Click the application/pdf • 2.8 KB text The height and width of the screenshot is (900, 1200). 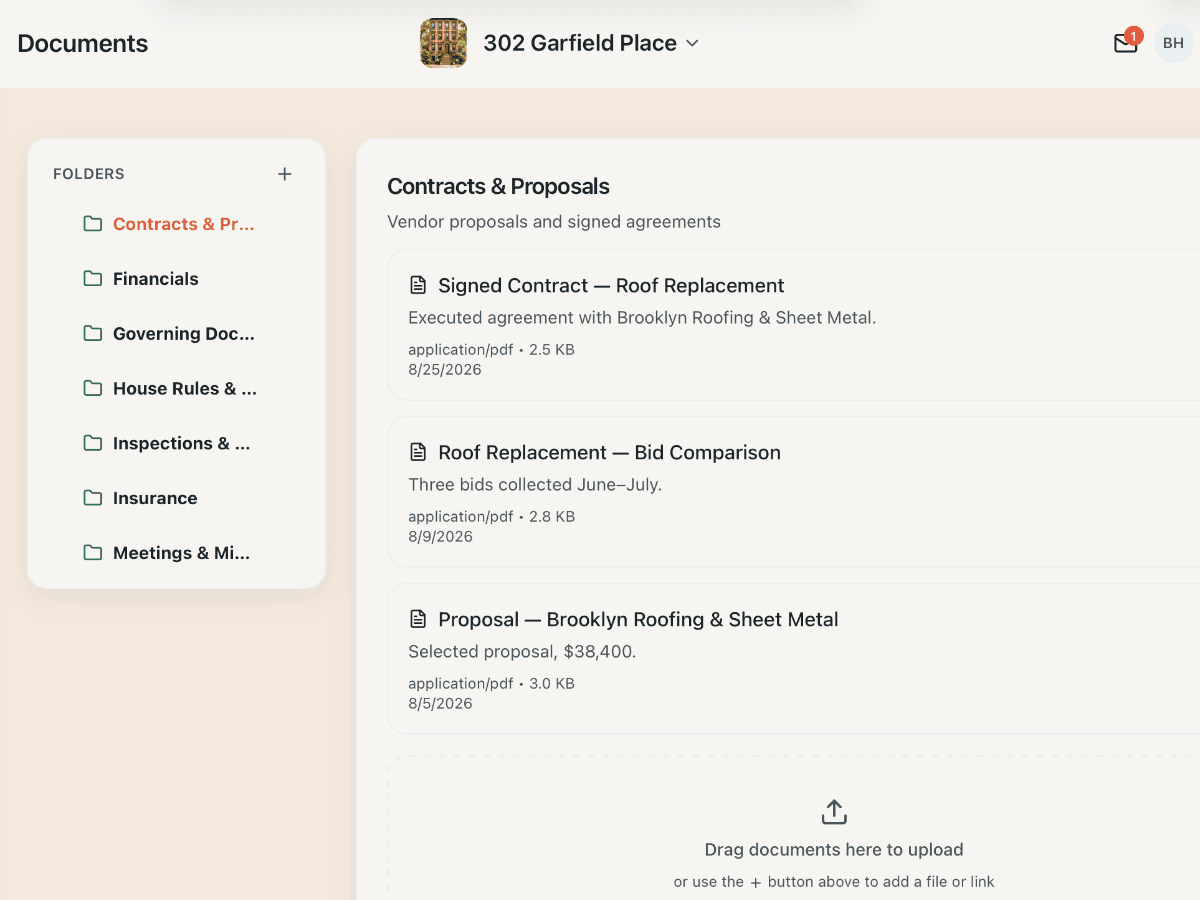[492, 517]
